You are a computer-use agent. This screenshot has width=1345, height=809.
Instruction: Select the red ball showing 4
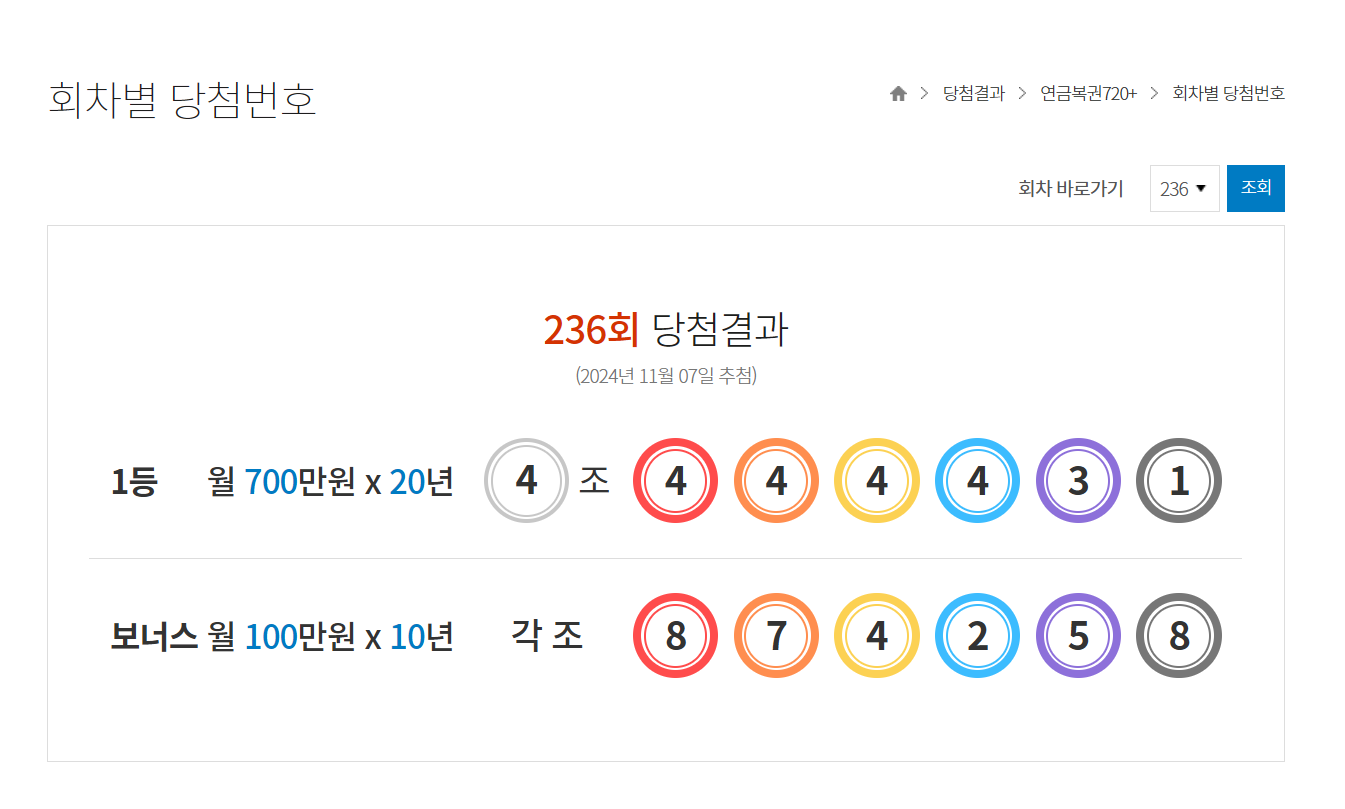click(x=676, y=481)
